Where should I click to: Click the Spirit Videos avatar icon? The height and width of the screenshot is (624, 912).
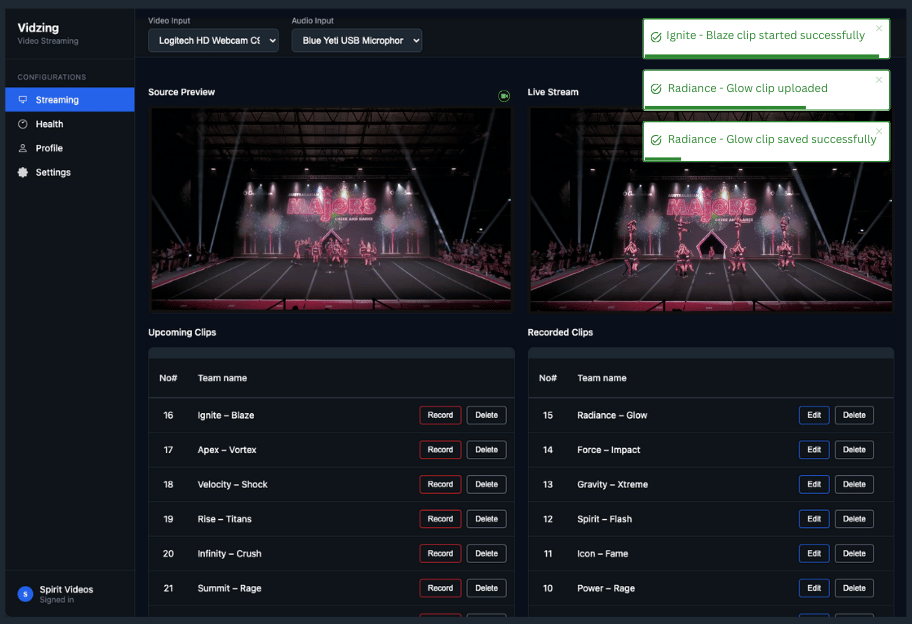(x=25, y=594)
